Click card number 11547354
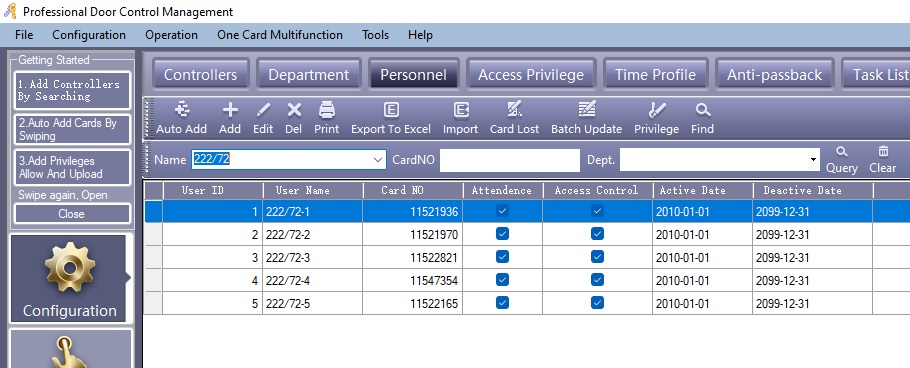The image size is (910, 368). (x=434, y=281)
